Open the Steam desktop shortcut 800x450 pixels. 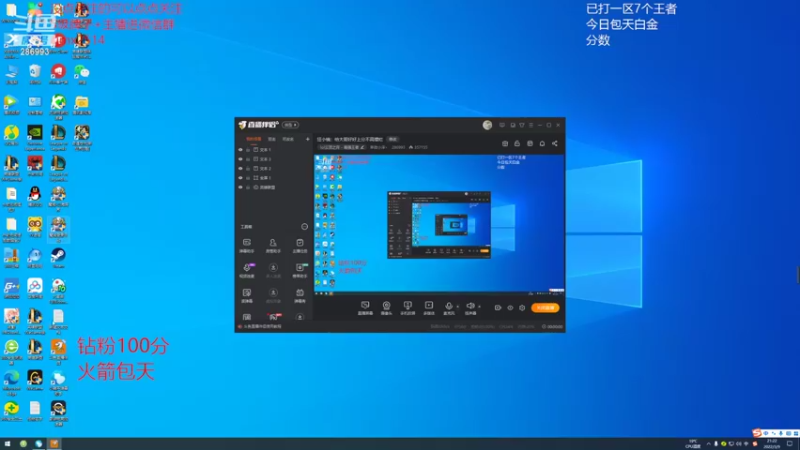(58, 258)
